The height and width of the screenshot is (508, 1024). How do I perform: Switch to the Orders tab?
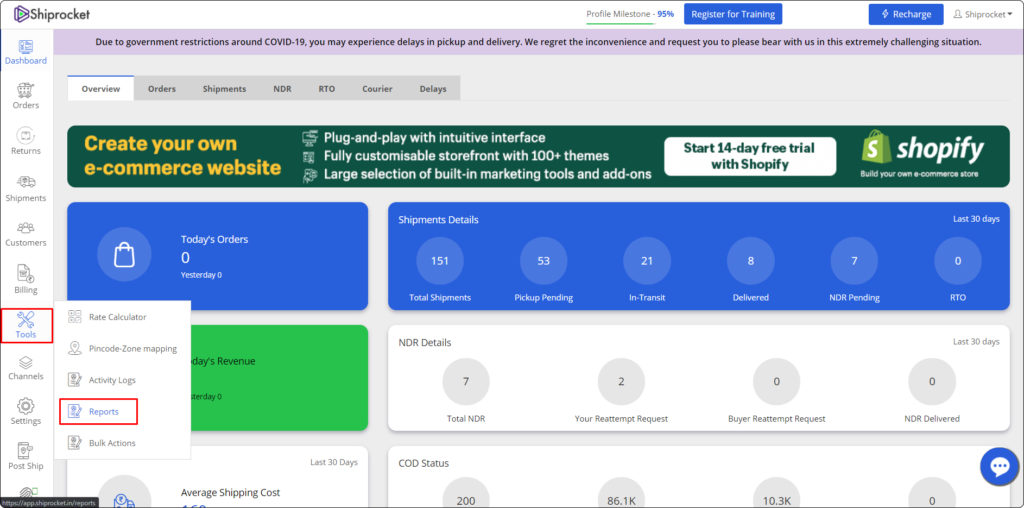coord(161,89)
